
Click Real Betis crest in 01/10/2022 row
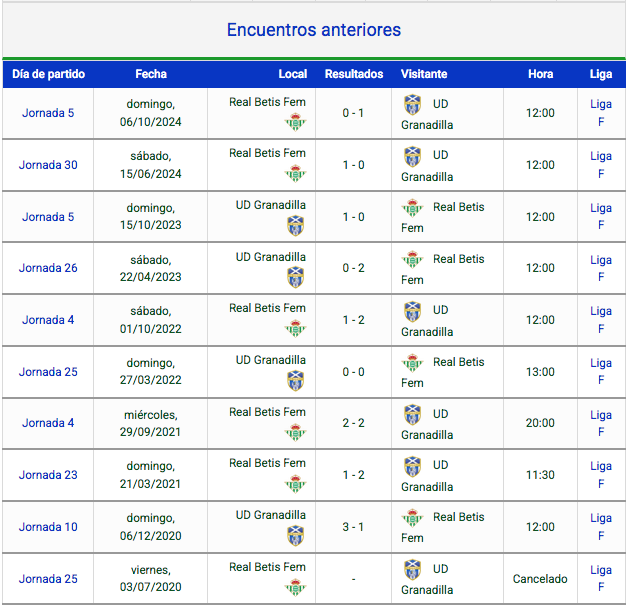coord(297,329)
